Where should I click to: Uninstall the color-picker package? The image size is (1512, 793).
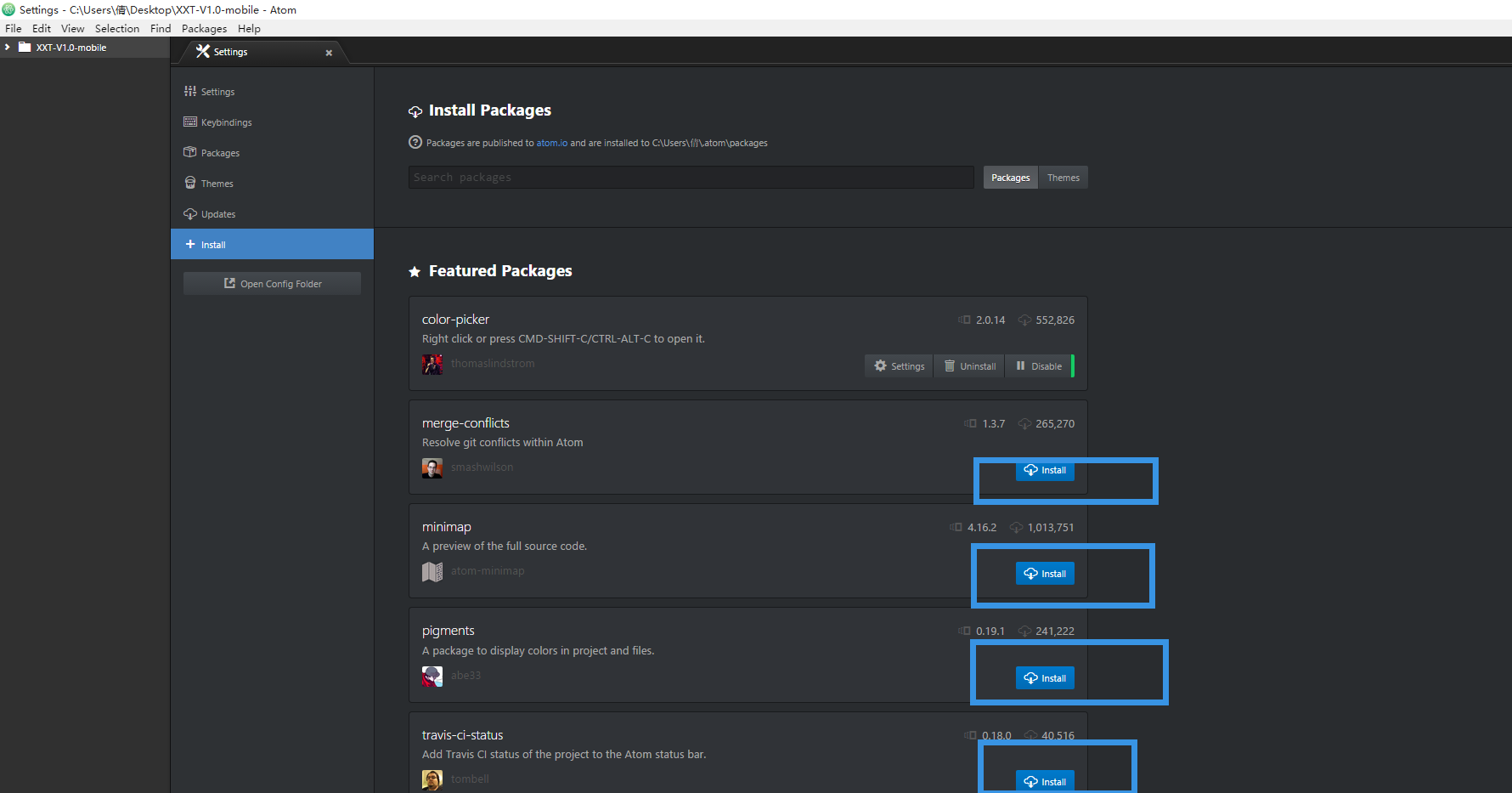pyautogui.click(x=969, y=365)
